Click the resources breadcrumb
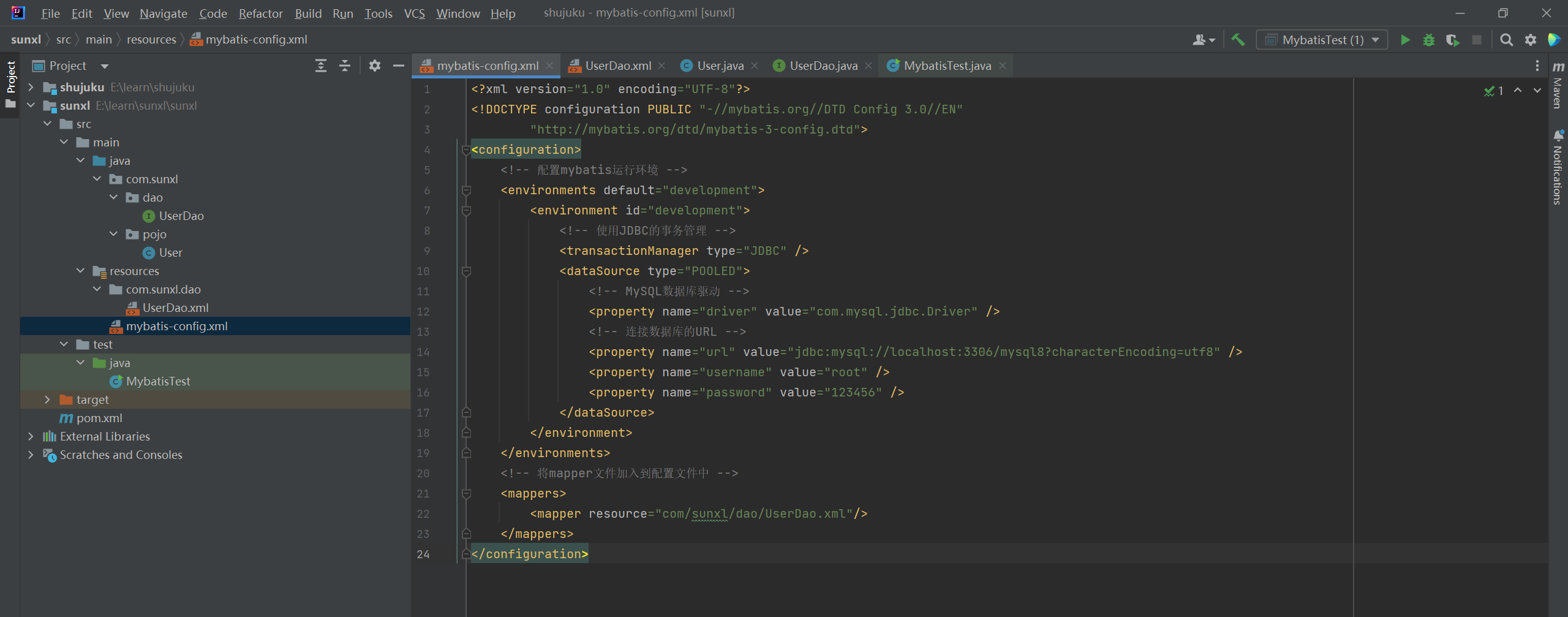Screen dimensions: 1568x617 click(151, 39)
